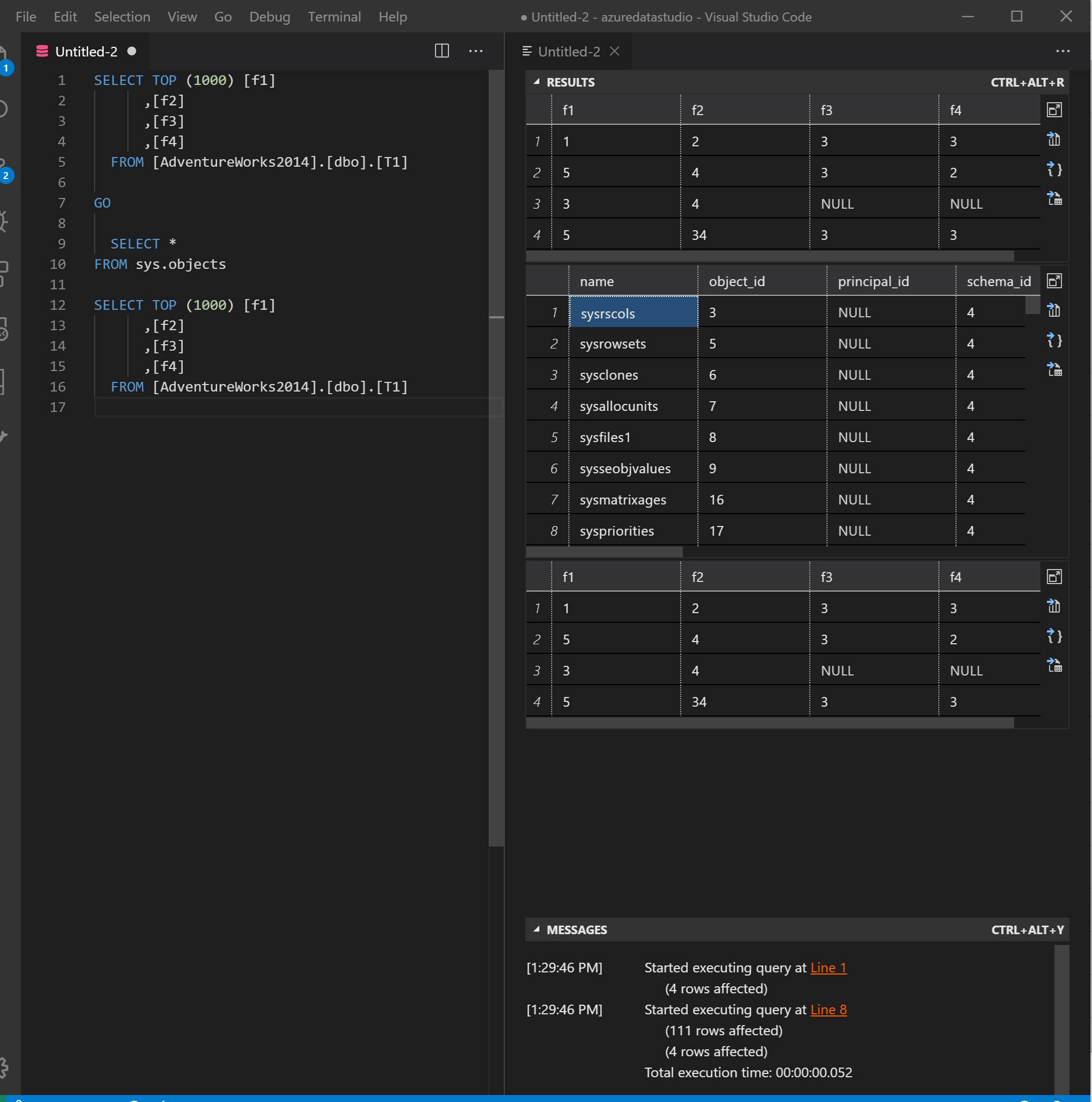
Task: Split the editor using the split icon
Action: pos(442,51)
